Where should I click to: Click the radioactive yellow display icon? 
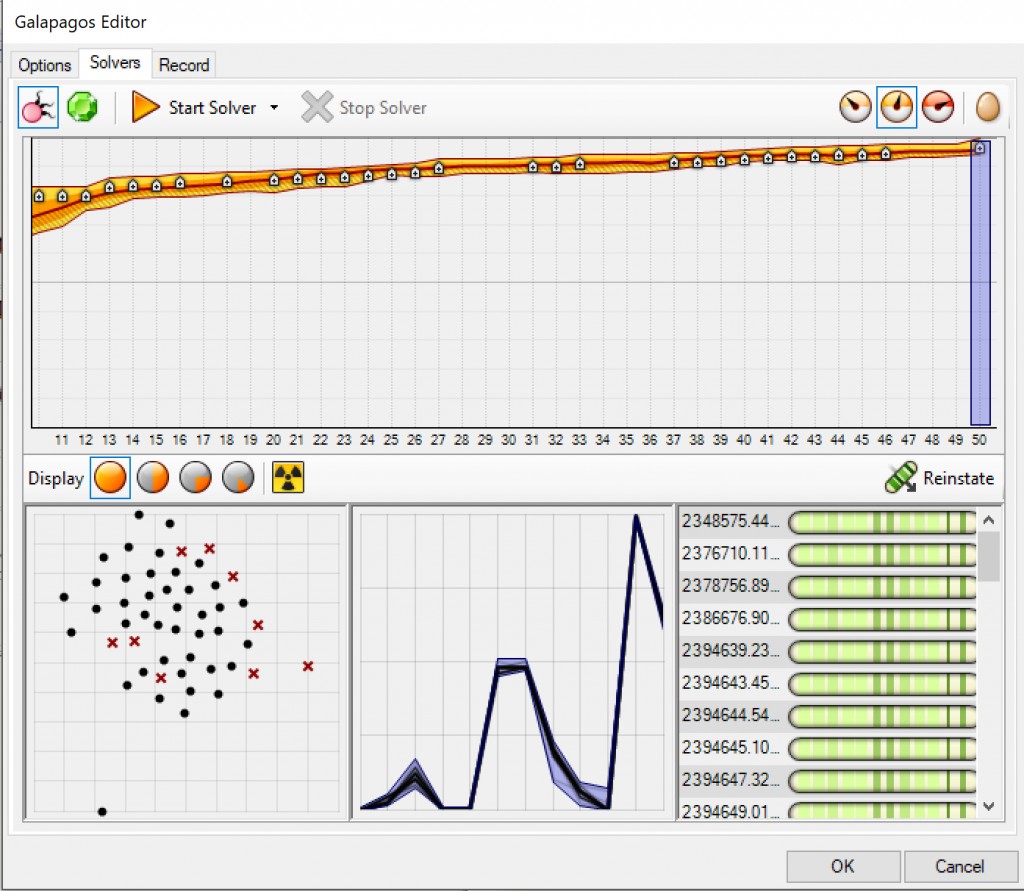[x=288, y=478]
